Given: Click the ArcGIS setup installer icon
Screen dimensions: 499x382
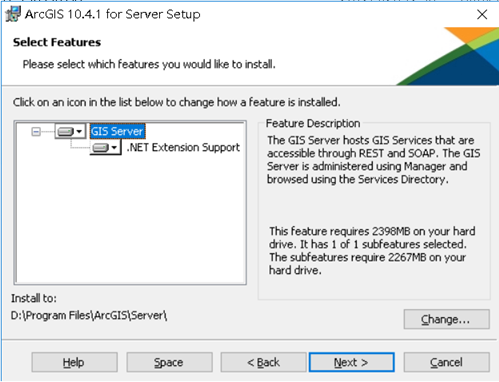Looking at the screenshot, I should [13, 14].
